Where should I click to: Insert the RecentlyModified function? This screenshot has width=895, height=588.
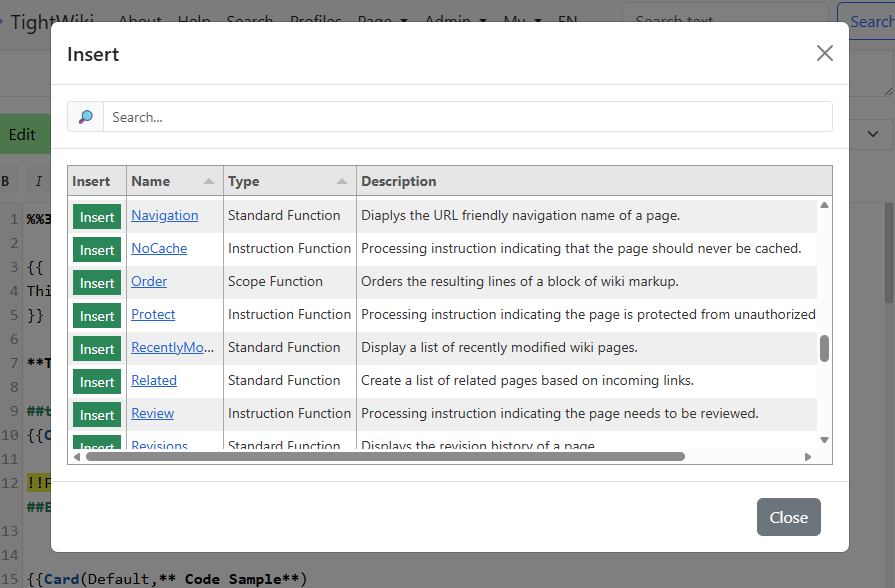pyautogui.click(x=97, y=349)
